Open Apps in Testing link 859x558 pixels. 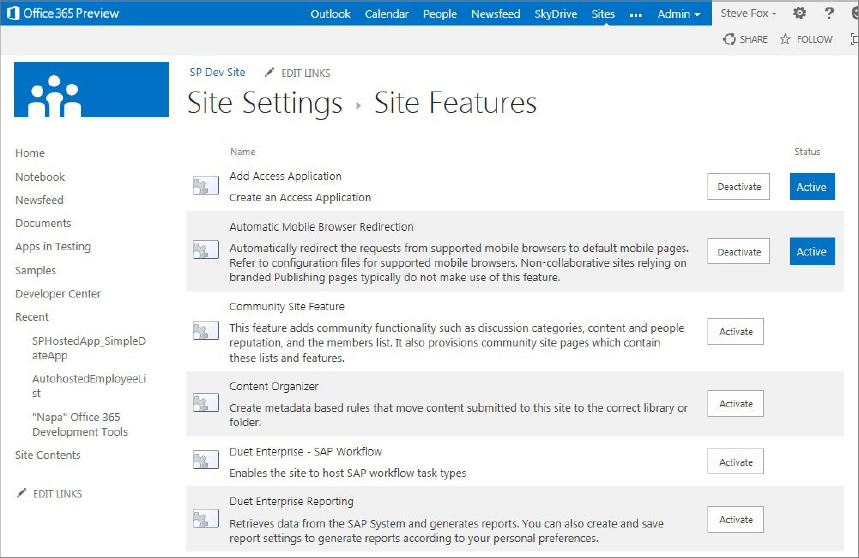[x=53, y=246]
